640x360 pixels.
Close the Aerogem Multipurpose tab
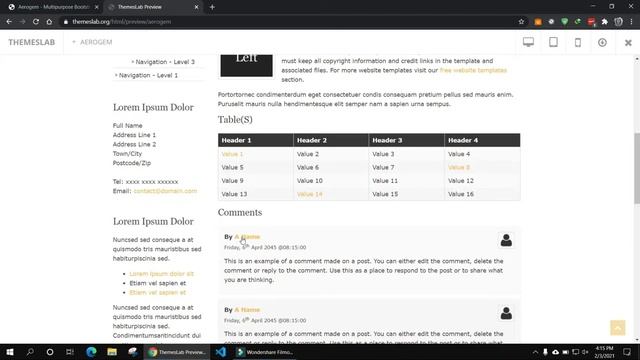click(97, 7)
